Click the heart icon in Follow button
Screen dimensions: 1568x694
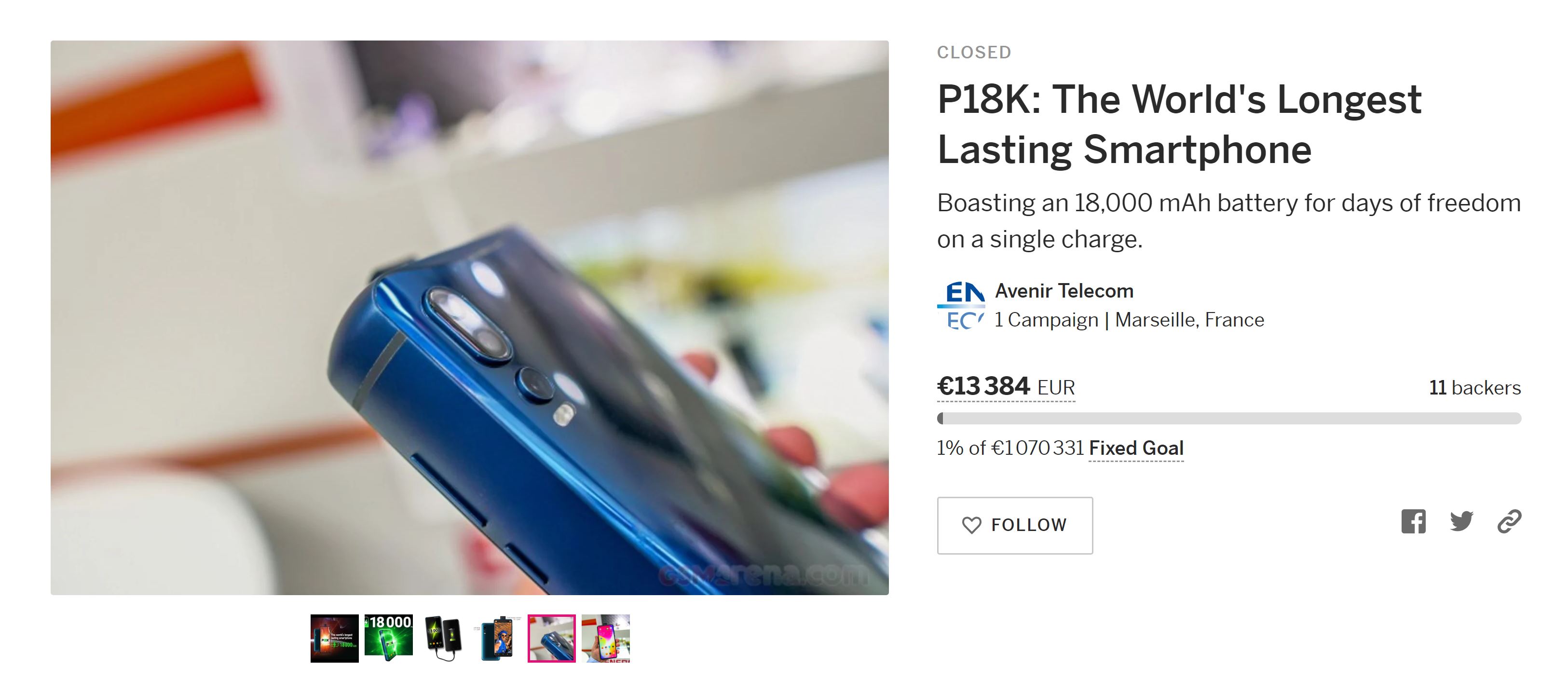pos(971,525)
